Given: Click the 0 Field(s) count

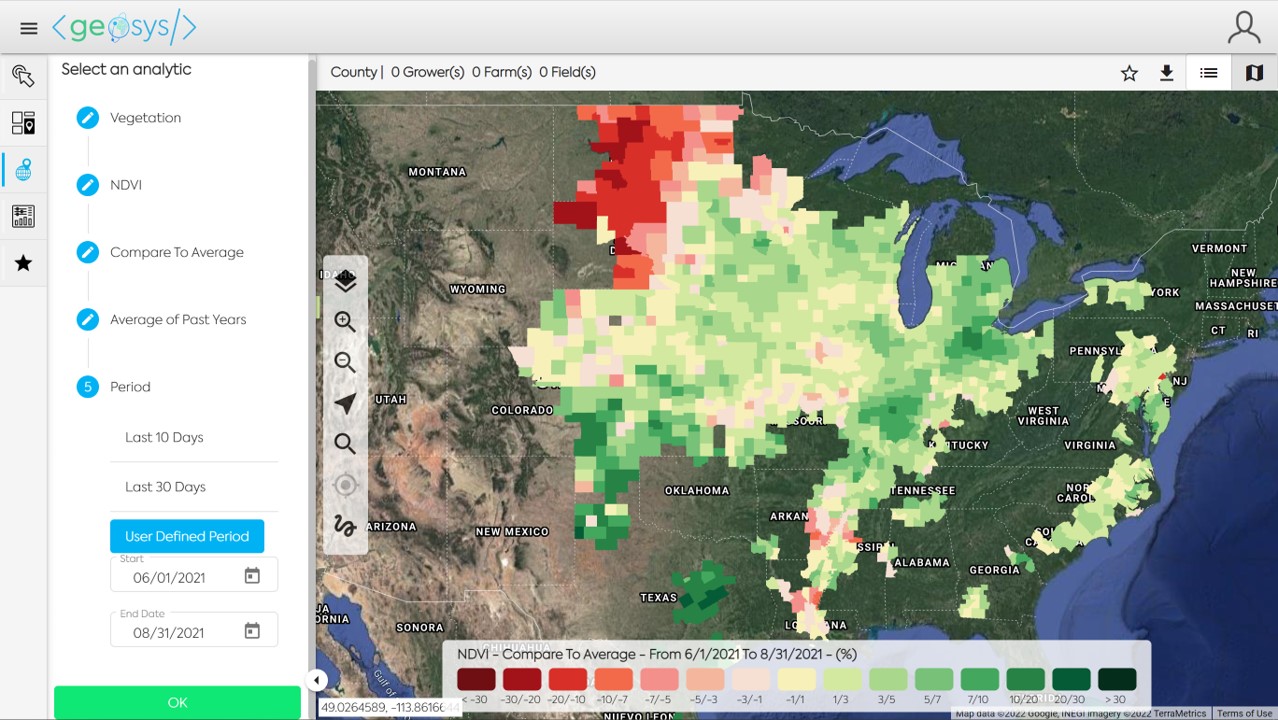Looking at the screenshot, I should click(567, 72).
